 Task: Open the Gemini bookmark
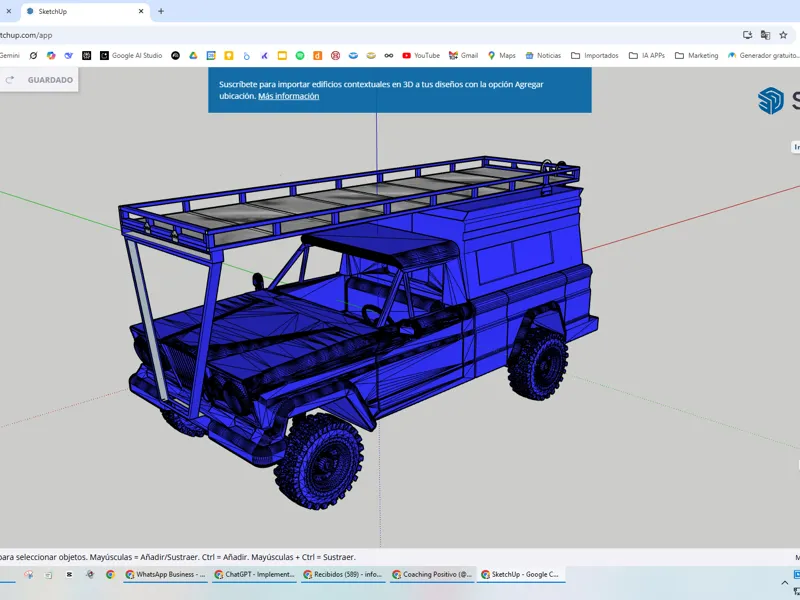[x=10, y=56]
